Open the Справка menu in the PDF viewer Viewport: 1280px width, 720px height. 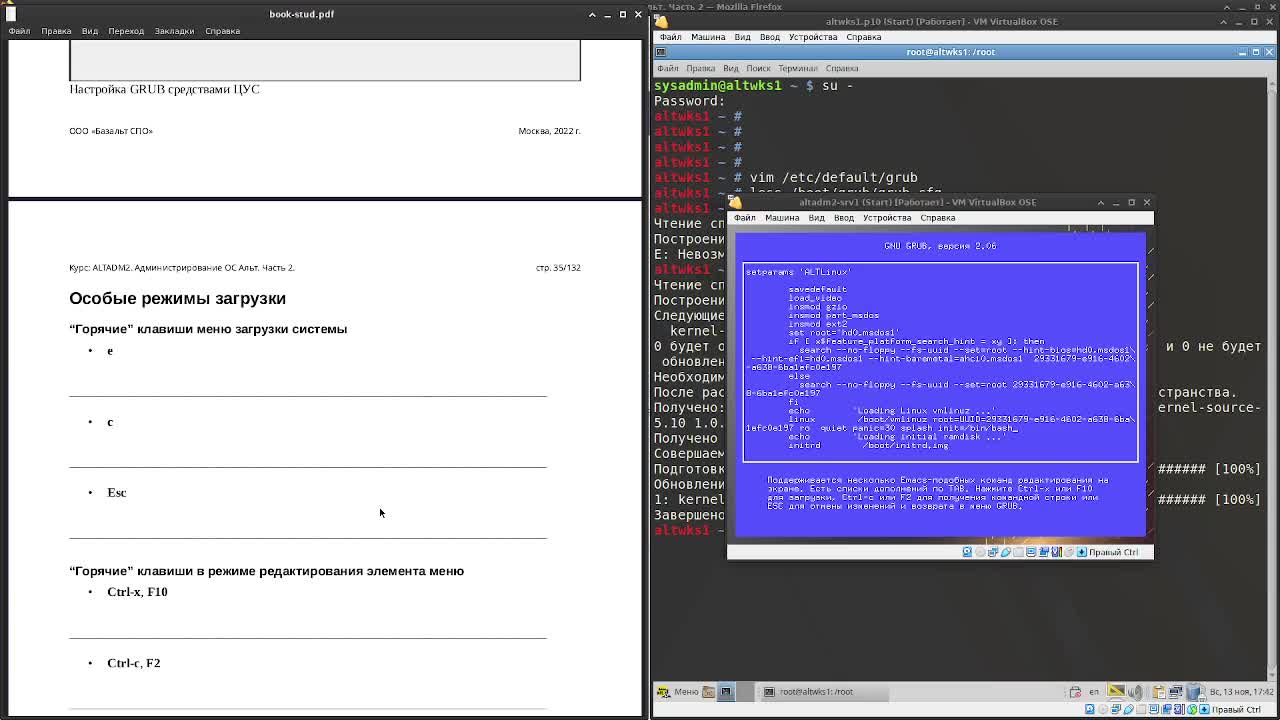click(222, 31)
